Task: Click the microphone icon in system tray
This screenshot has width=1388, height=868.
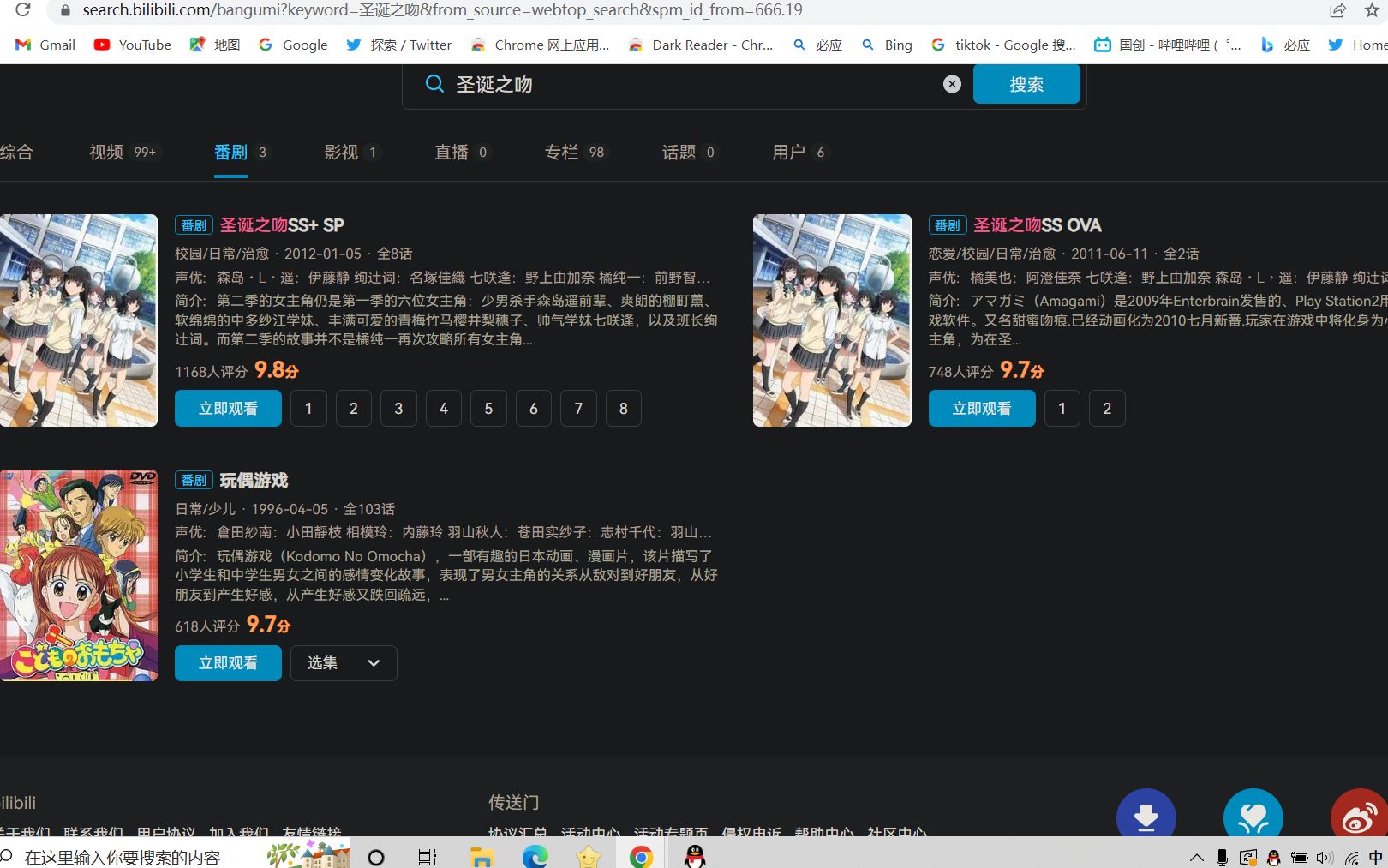Action: (x=1222, y=858)
